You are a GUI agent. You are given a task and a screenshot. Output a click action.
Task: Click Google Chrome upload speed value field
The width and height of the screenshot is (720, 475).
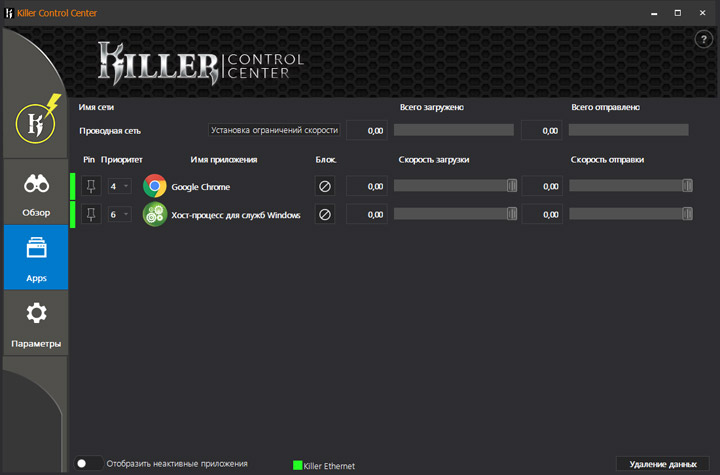542,186
